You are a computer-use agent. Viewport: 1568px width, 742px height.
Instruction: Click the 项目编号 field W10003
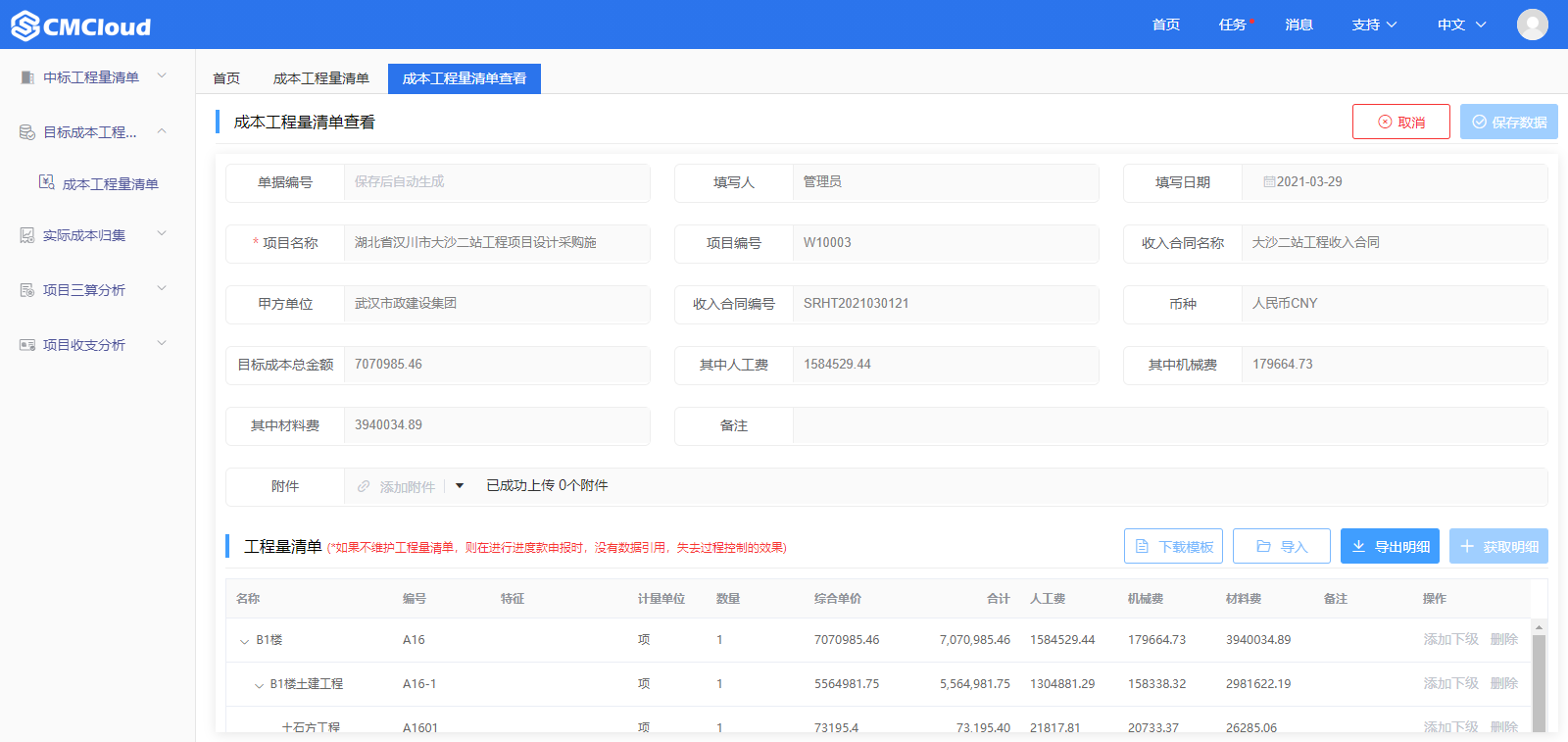pyautogui.click(x=946, y=243)
